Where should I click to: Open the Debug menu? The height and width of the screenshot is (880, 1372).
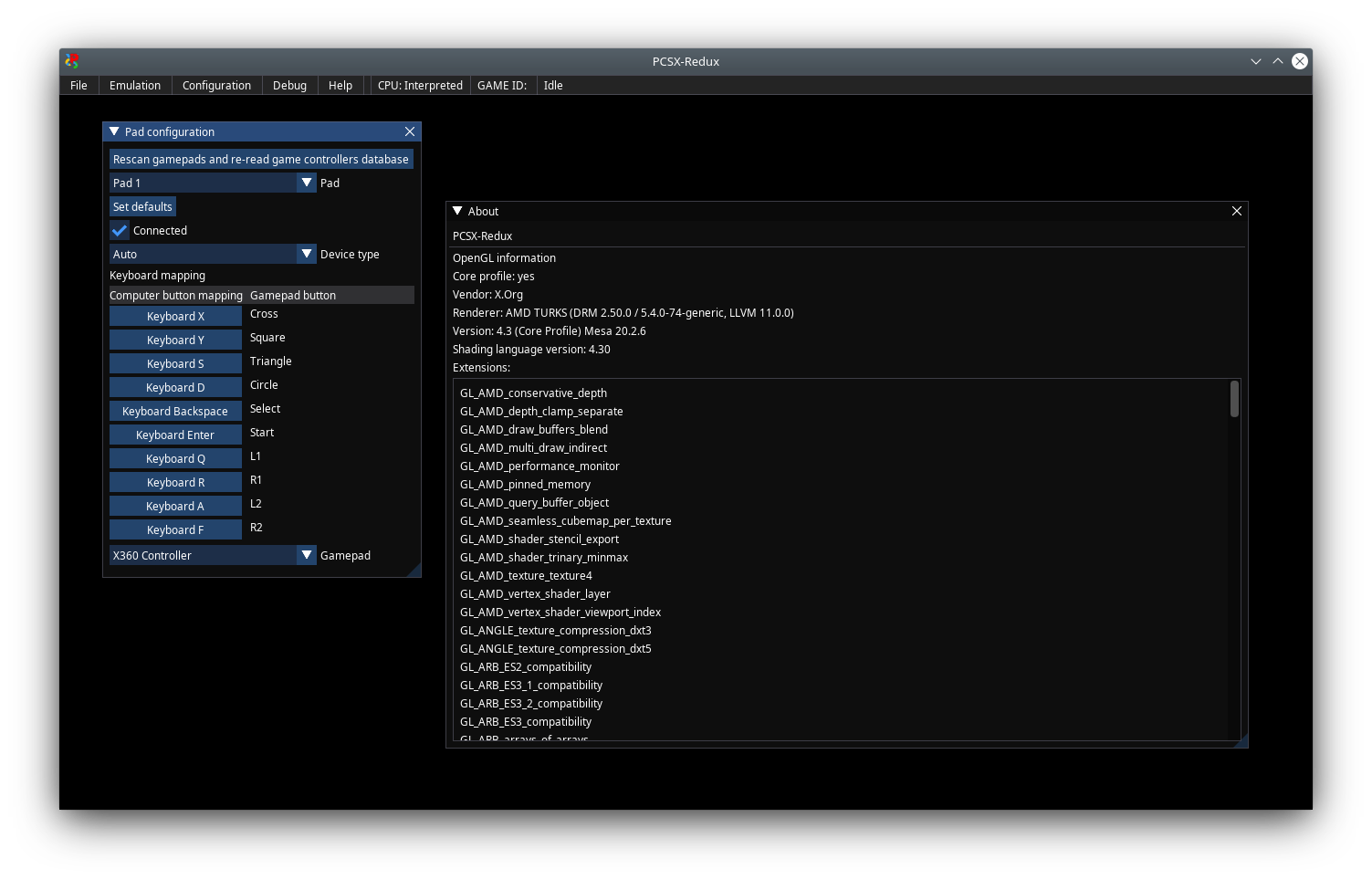tap(289, 85)
